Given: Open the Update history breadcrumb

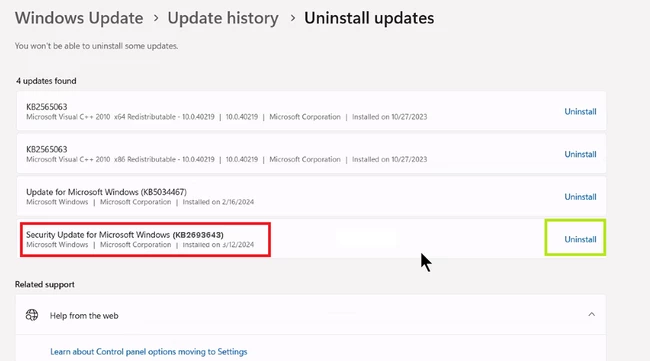Looking at the screenshot, I should (223, 18).
